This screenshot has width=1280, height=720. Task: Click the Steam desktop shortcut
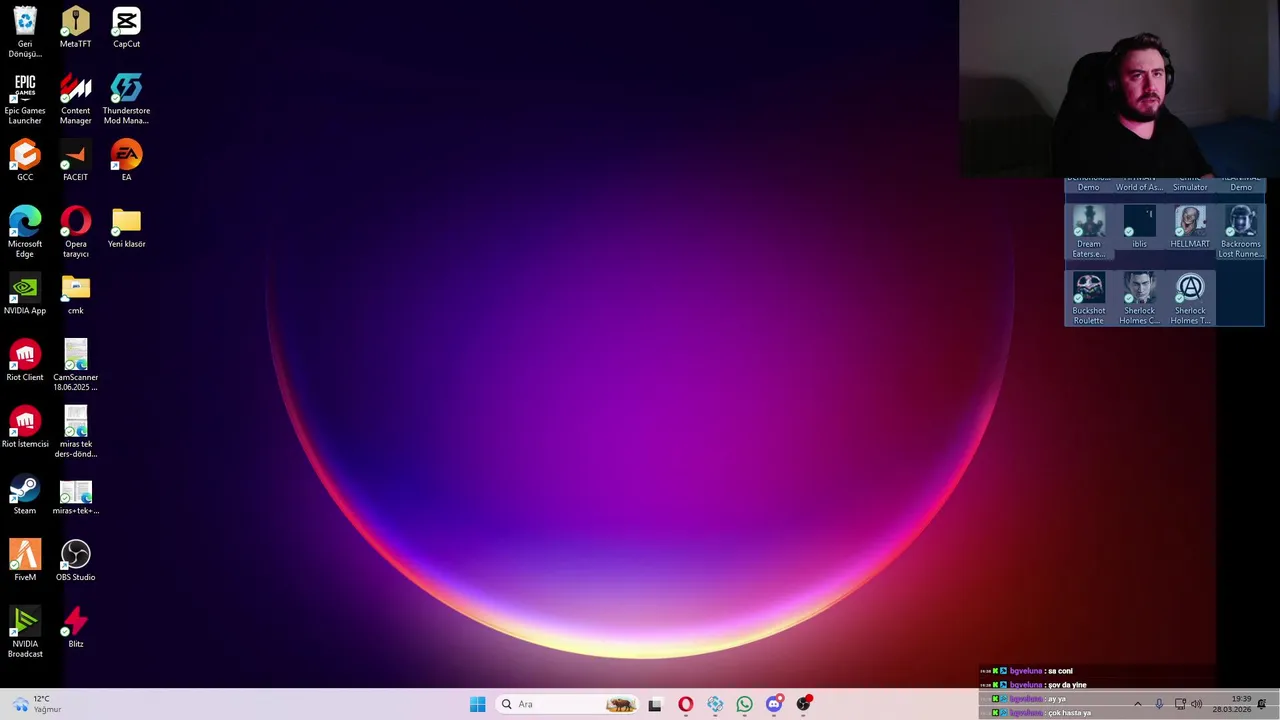[x=25, y=494]
